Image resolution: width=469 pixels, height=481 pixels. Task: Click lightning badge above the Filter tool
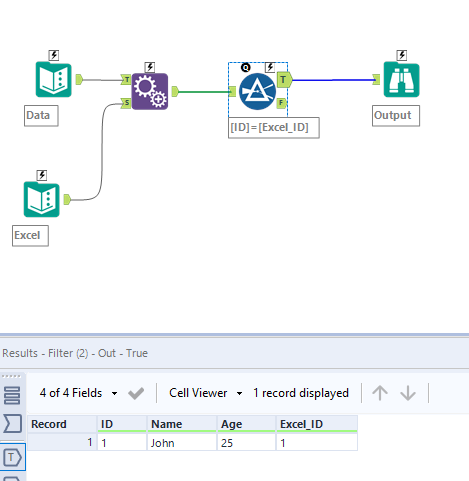click(270, 67)
